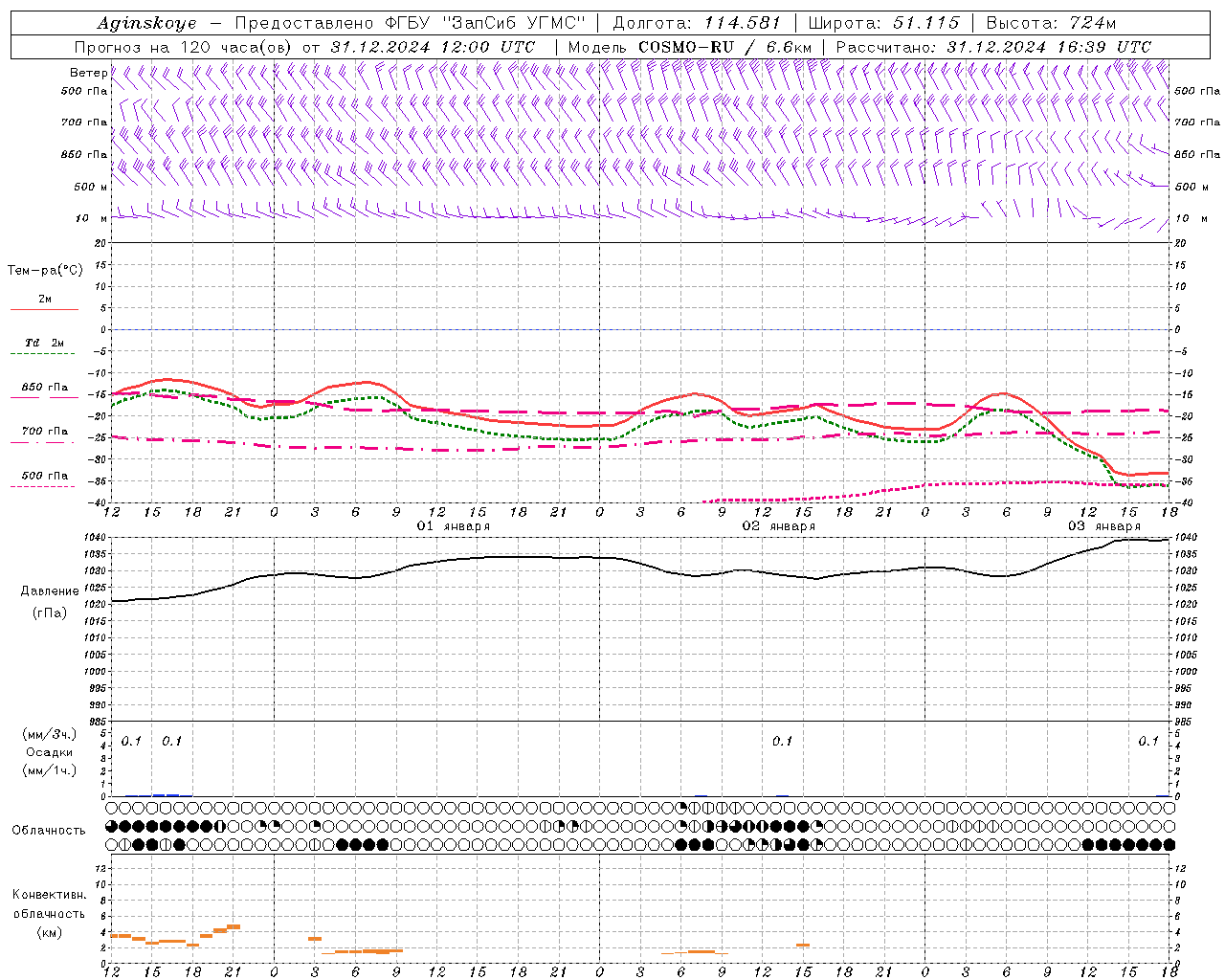
Task: Click the line sample under 2м legend
Action: click(x=43, y=310)
